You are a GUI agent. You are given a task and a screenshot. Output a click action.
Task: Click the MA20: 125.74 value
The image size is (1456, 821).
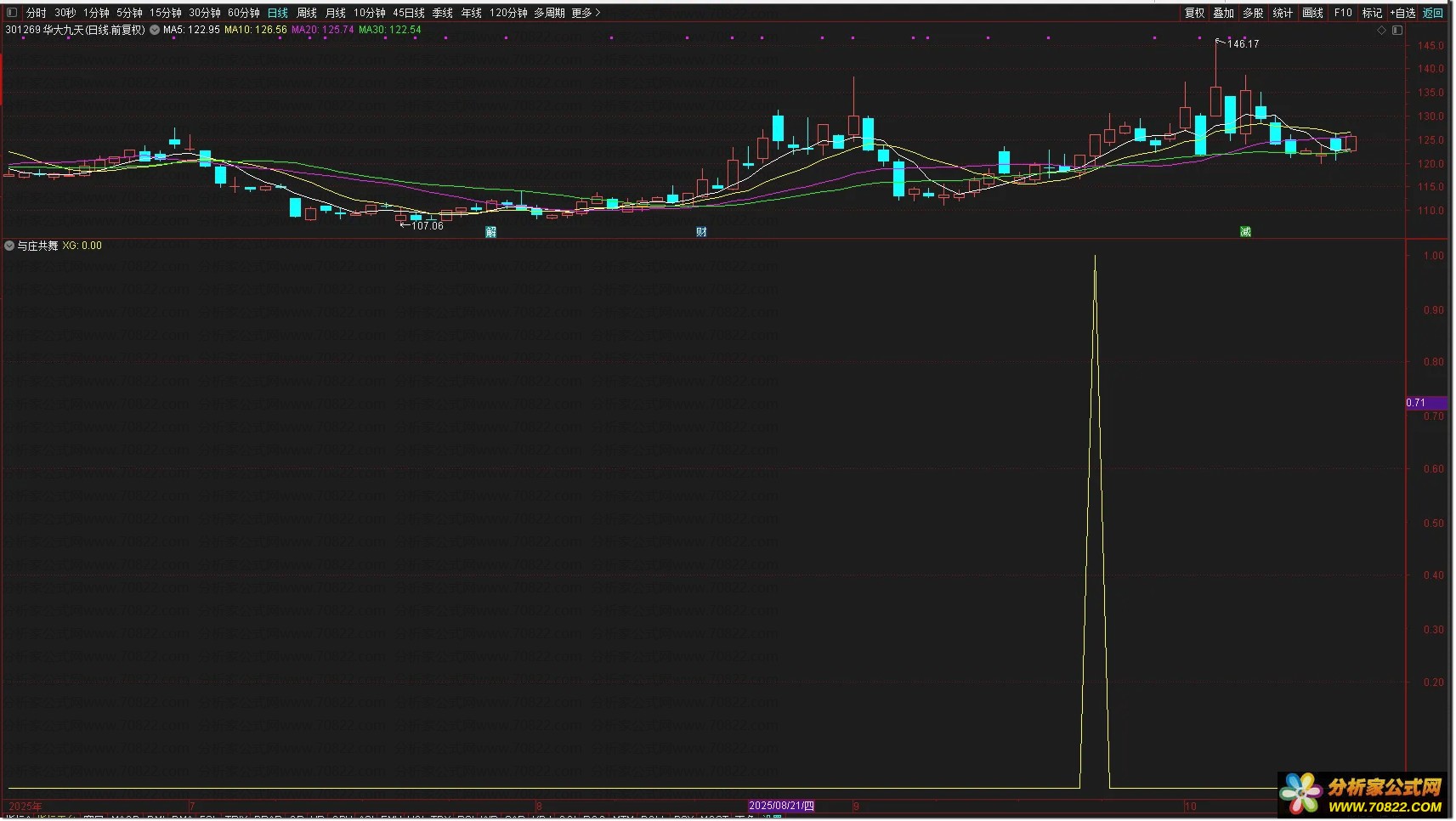[x=323, y=30]
